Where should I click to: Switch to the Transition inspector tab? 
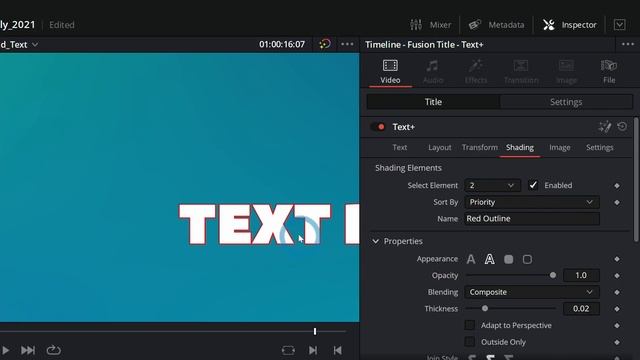pyautogui.click(x=521, y=72)
